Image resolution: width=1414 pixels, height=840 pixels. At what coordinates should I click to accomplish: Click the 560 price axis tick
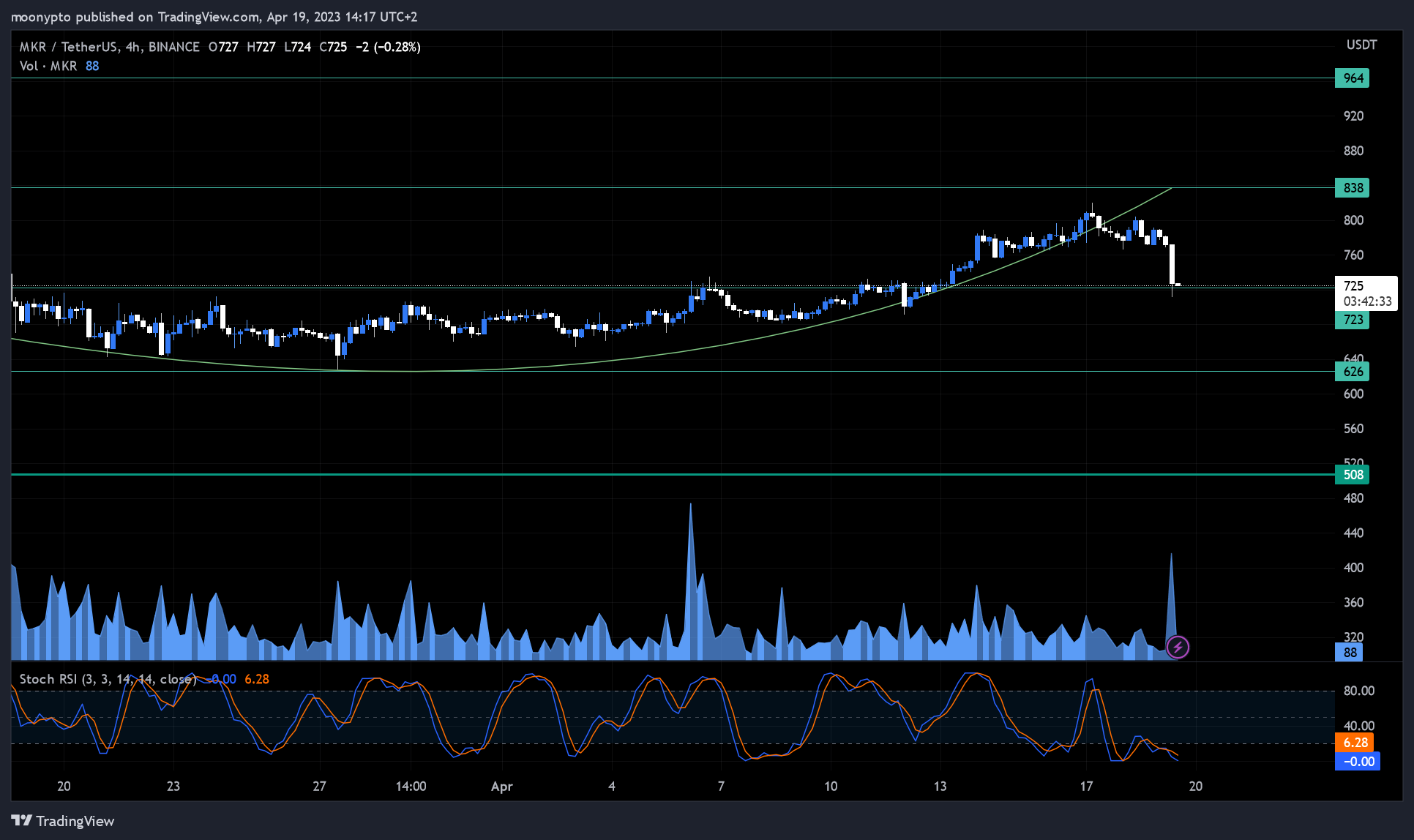[1353, 429]
